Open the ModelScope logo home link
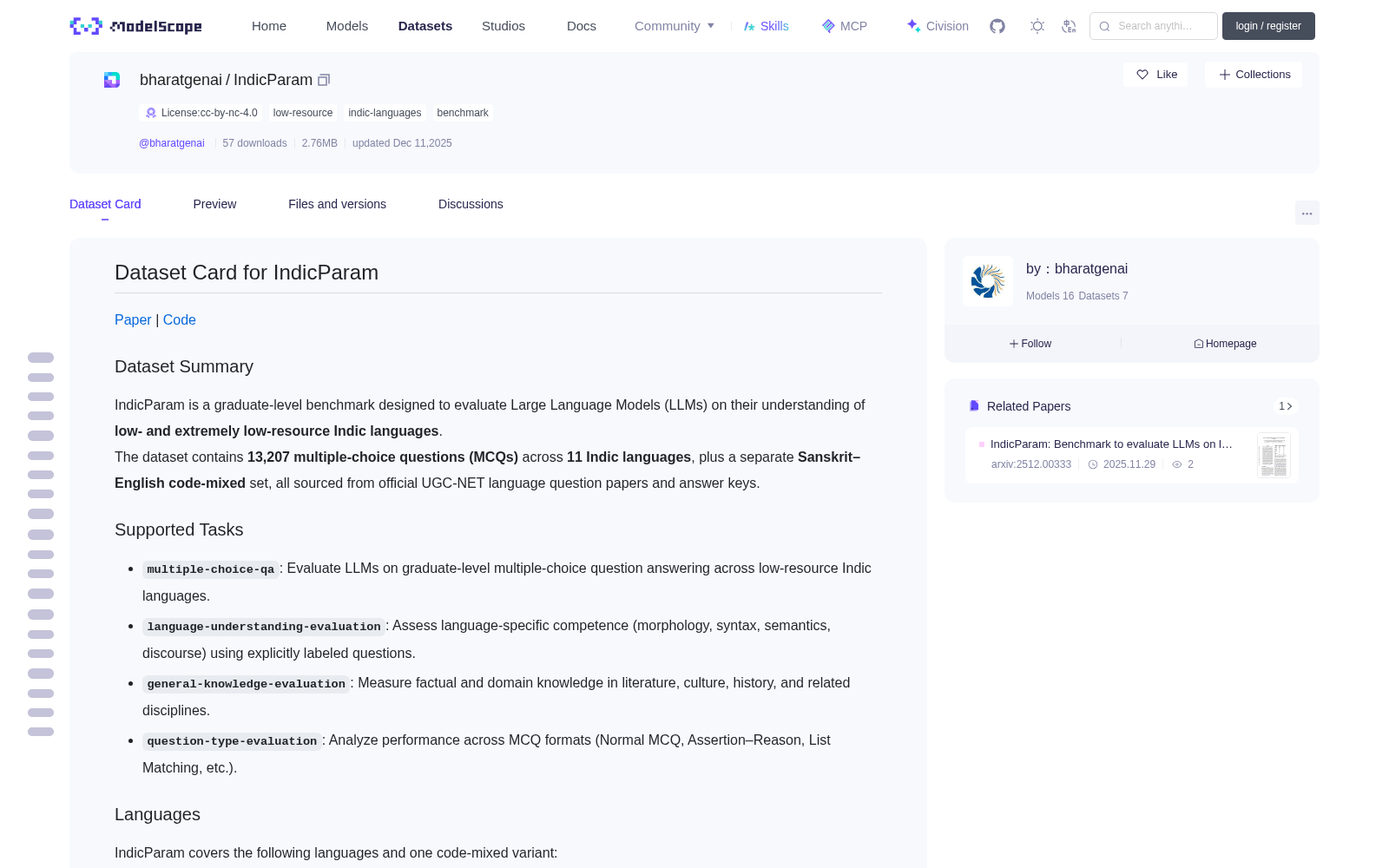 (x=135, y=26)
